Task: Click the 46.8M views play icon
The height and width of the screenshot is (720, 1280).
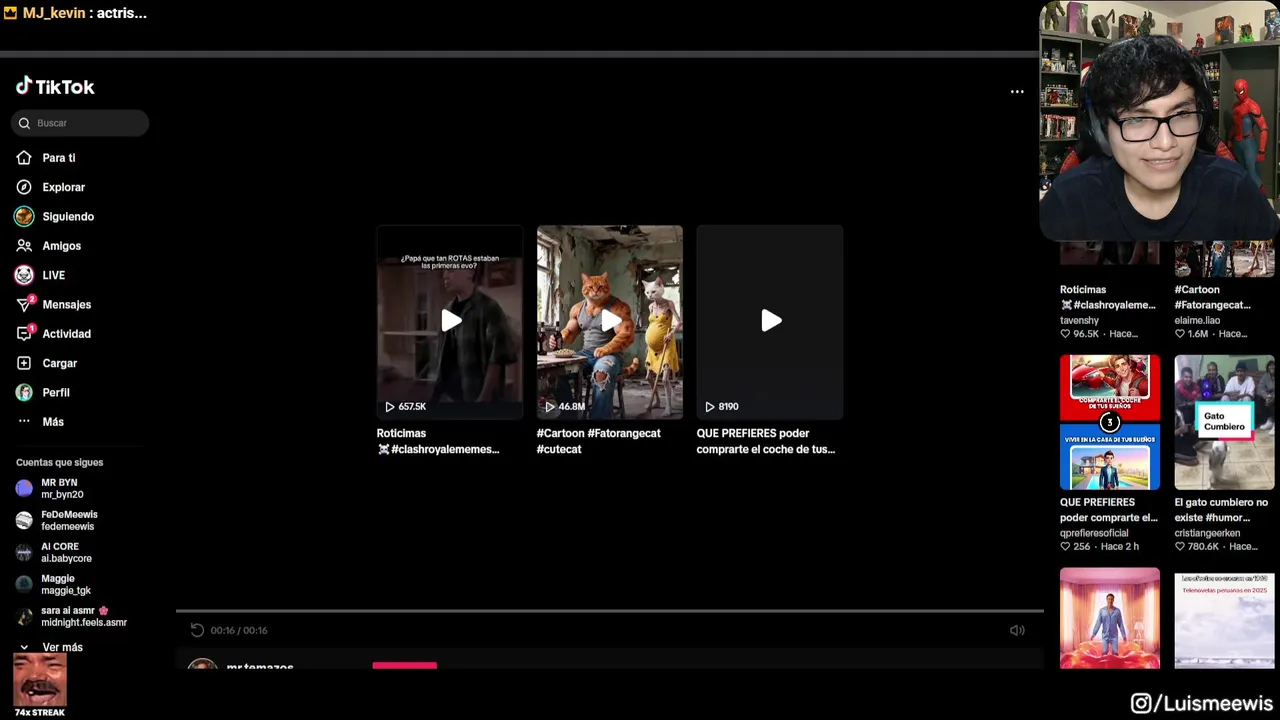Action: point(549,407)
